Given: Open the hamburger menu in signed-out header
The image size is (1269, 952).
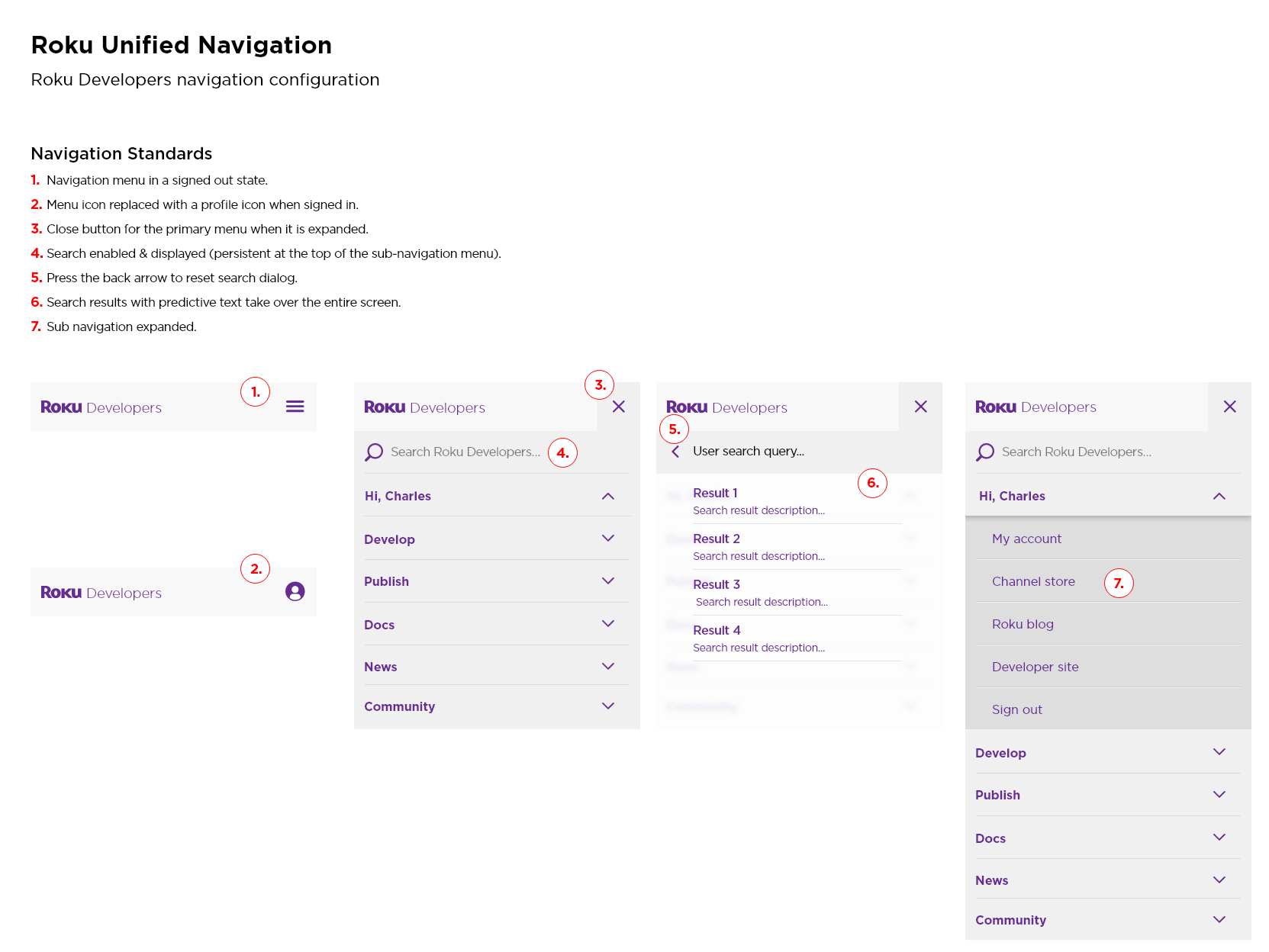Looking at the screenshot, I should coord(295,407).
